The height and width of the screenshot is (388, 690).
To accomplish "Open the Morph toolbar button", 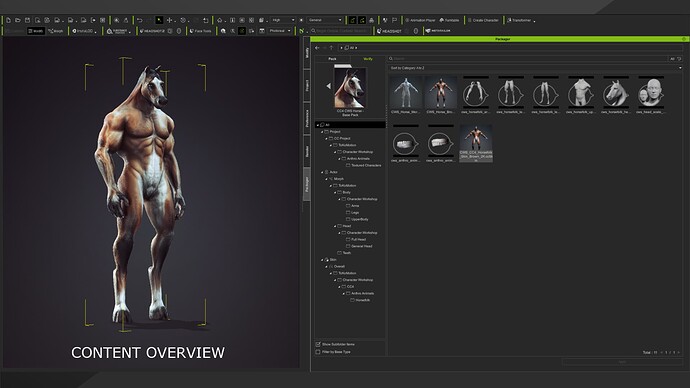I will tap(56, 31).
